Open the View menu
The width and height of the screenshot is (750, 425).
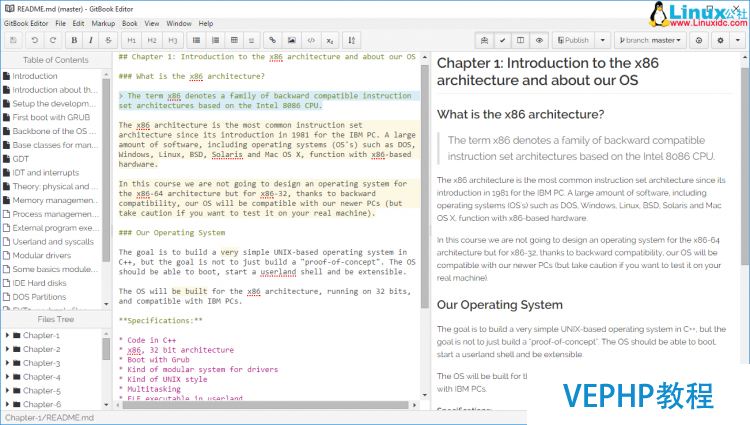152,23
